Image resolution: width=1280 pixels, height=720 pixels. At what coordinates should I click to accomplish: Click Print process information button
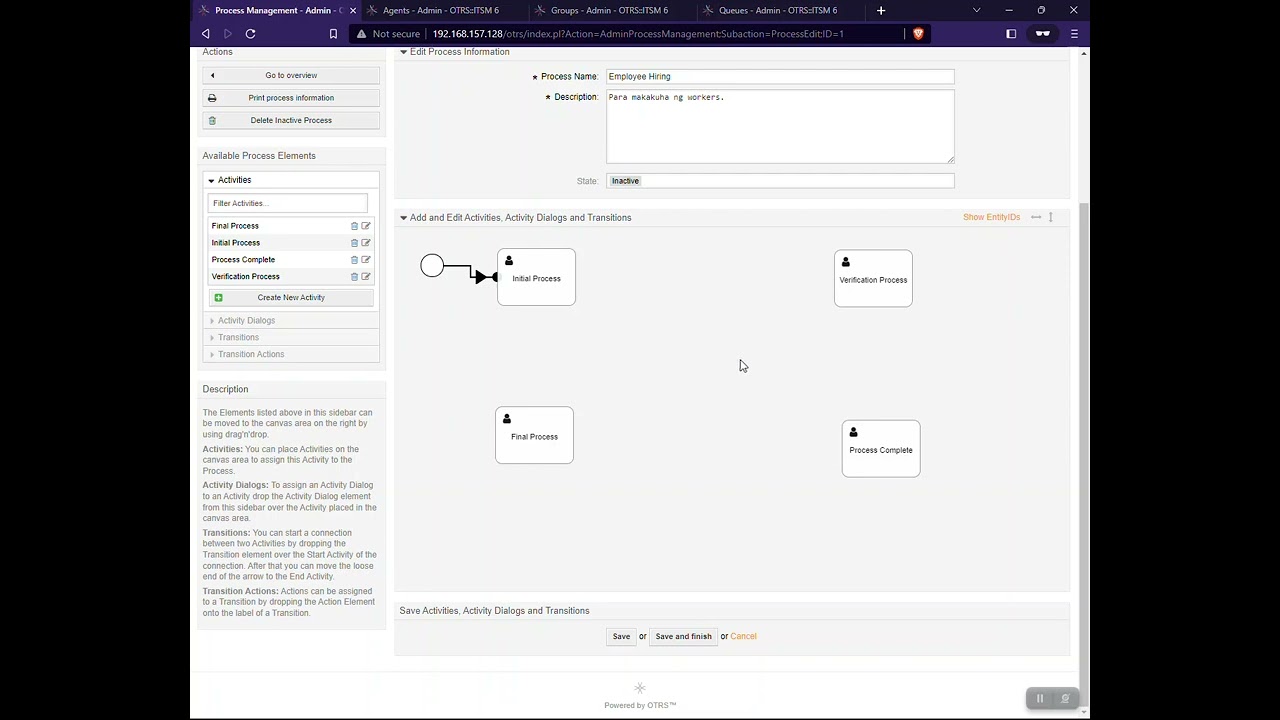(x=291, y=98)
